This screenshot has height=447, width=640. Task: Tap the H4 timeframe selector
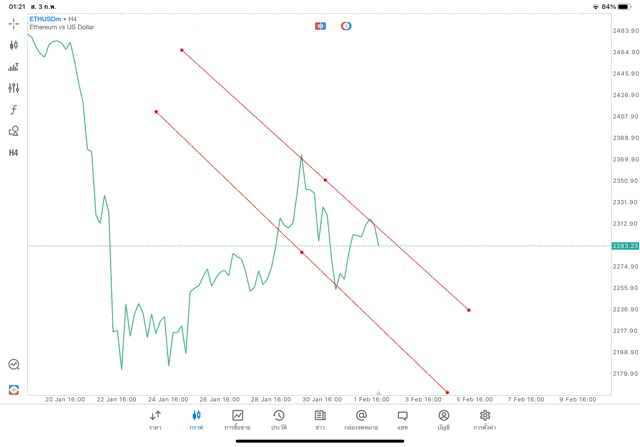click(x=14, y=152)
